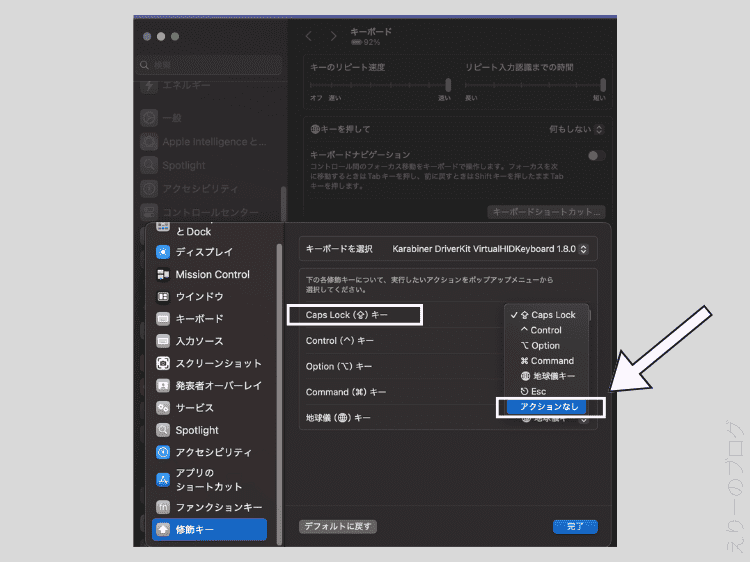Click the ファンクションキー fn icon
Image resolution: width=750 pixels, height=562 pixels.
(163, 507)
